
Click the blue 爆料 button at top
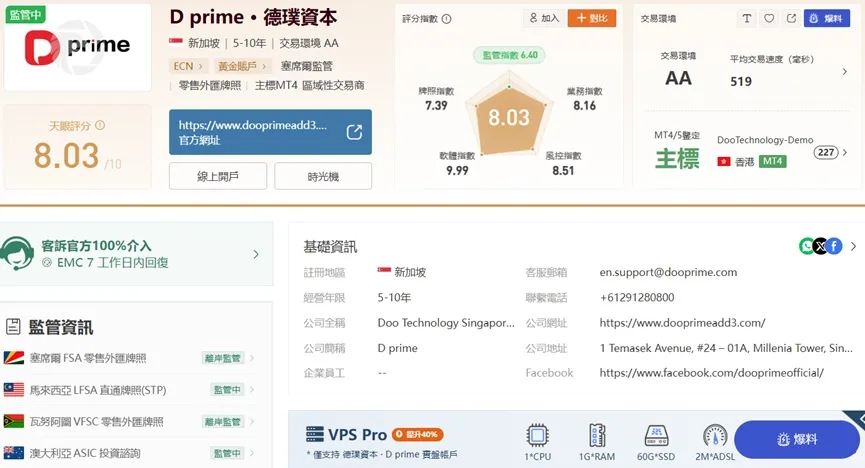827,18
